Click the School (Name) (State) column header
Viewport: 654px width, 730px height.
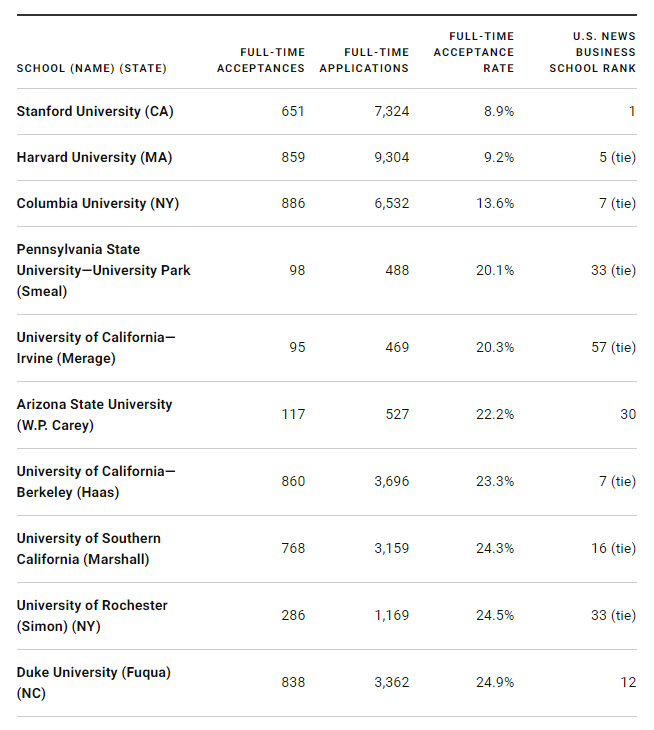coord(91,68)
